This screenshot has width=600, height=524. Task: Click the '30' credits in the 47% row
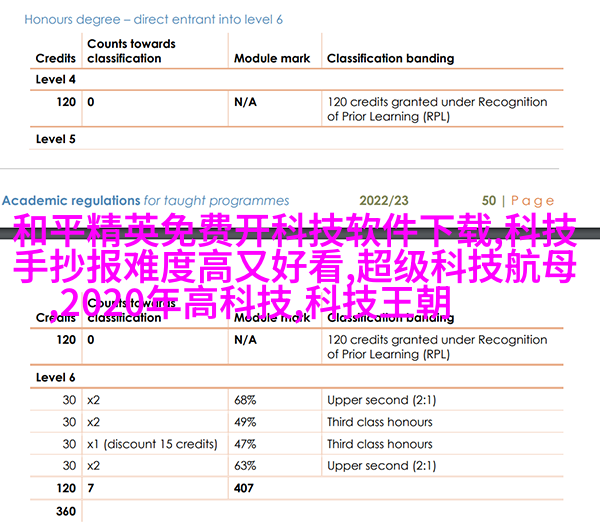coord(69,444)
